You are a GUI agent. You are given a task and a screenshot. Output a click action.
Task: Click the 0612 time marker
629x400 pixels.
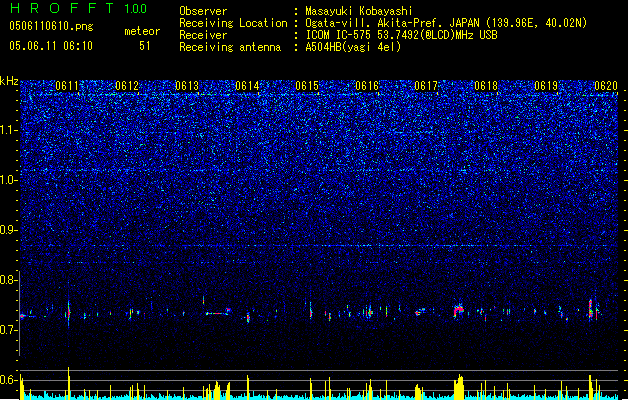click(127, 86)
